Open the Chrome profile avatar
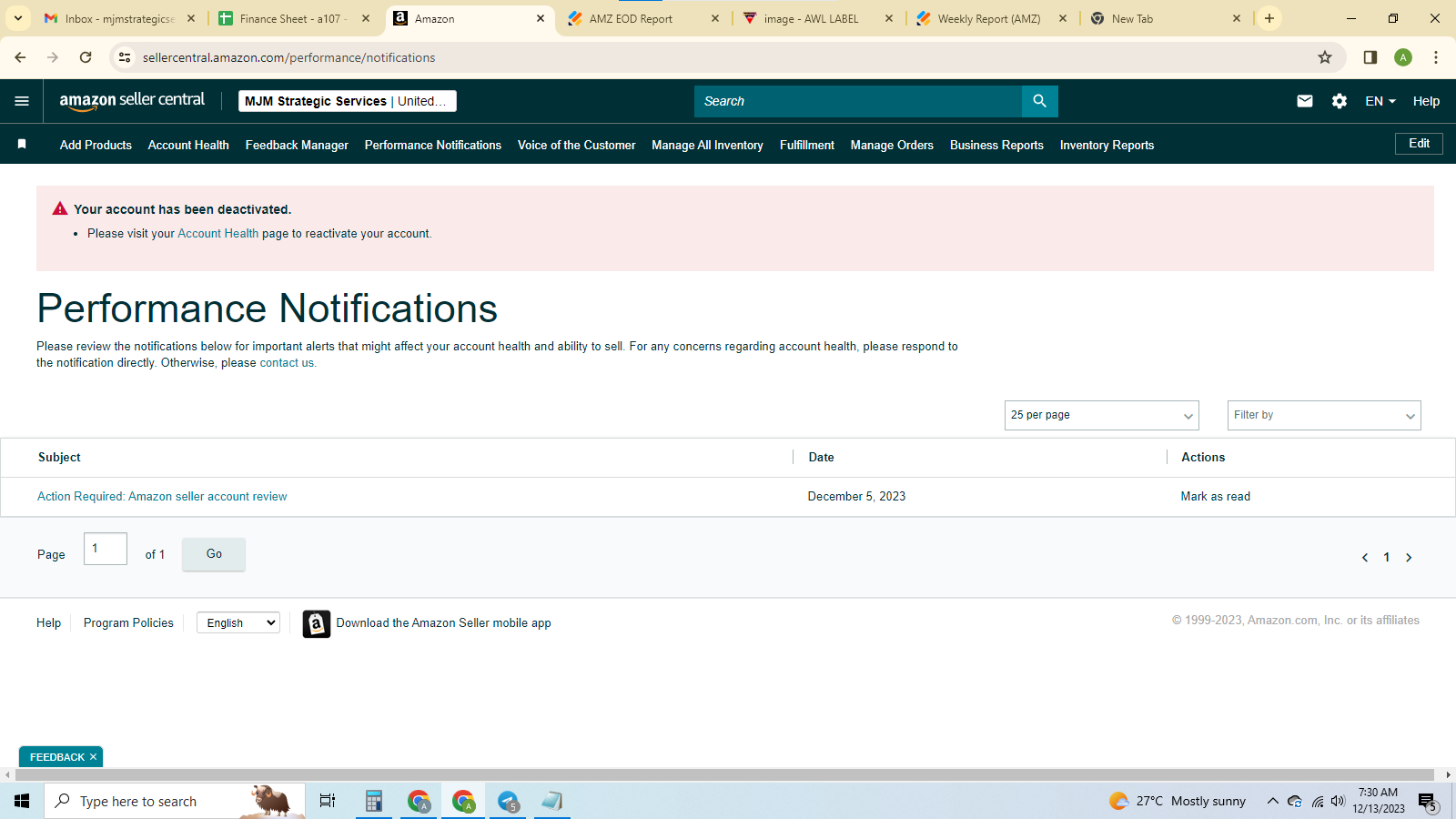The height and width of the screenshot is (819, 1456). (1403, 57)
